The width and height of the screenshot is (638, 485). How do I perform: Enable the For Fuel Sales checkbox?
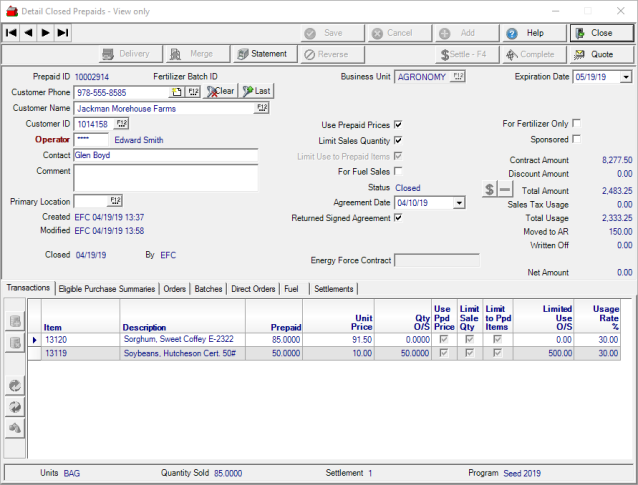click(398, 171)
